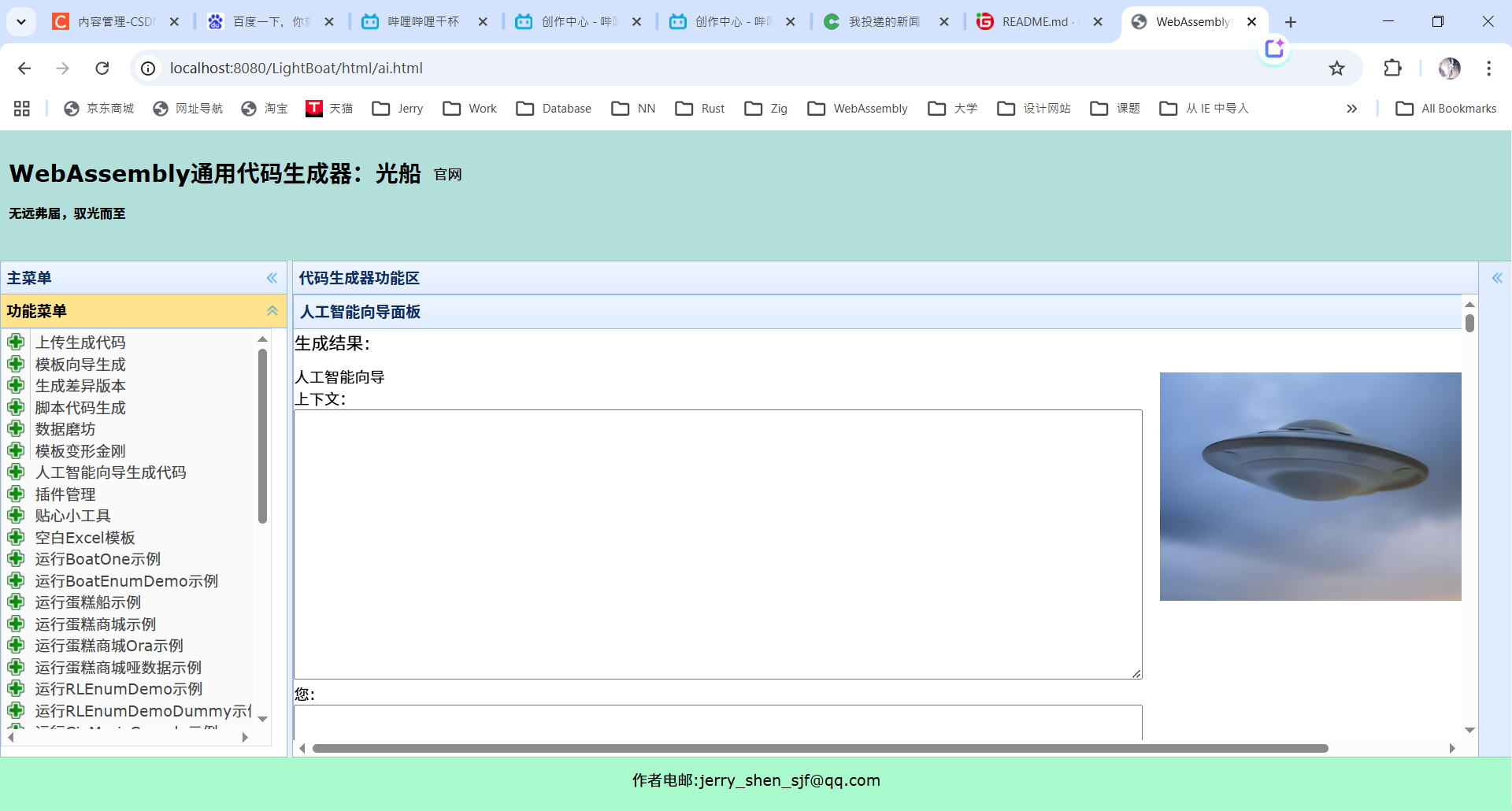
Task: Collapse the right code generator panel chevron
Action: [1498, 278]
